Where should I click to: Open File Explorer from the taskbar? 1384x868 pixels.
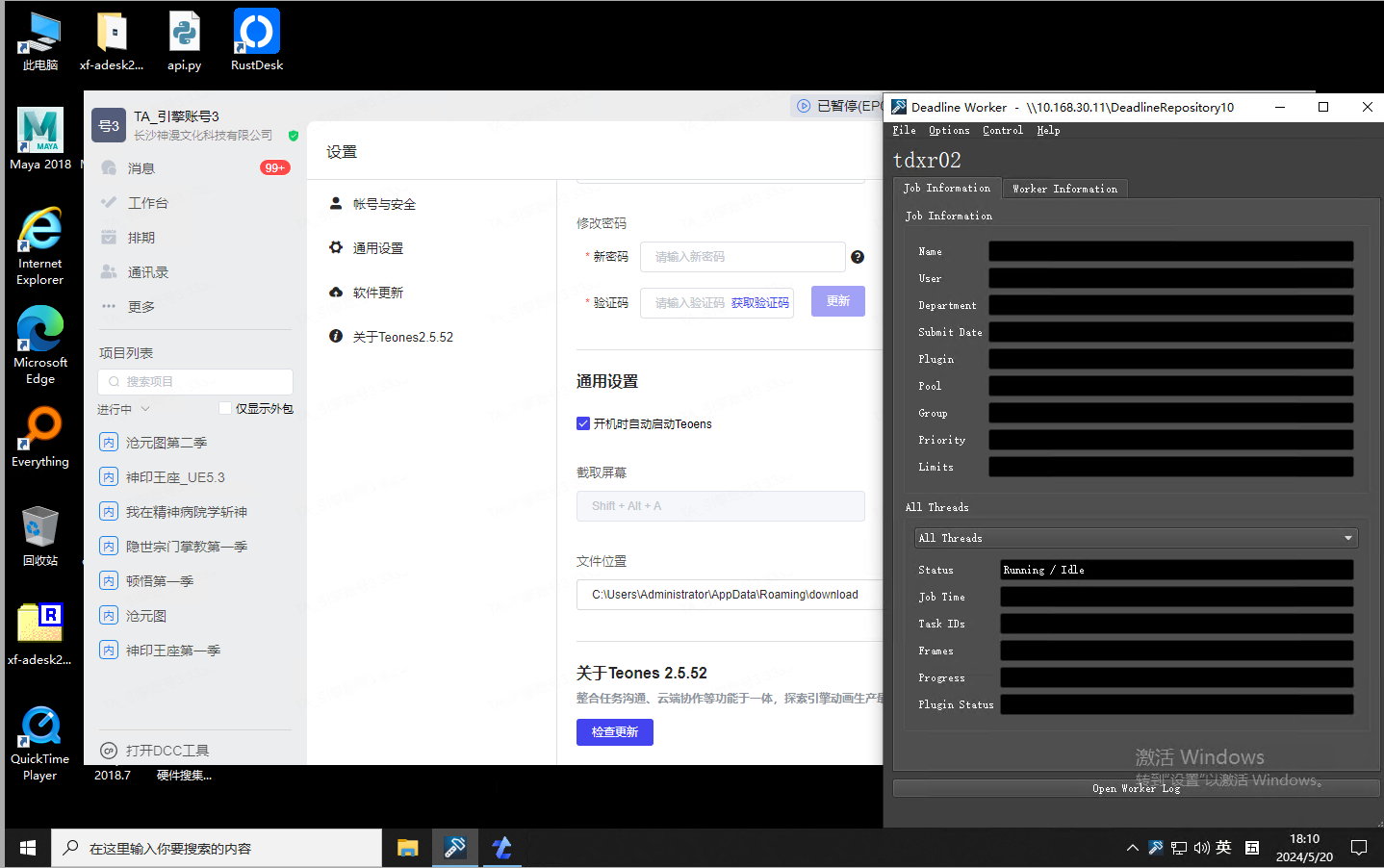(x=408, y=848)
